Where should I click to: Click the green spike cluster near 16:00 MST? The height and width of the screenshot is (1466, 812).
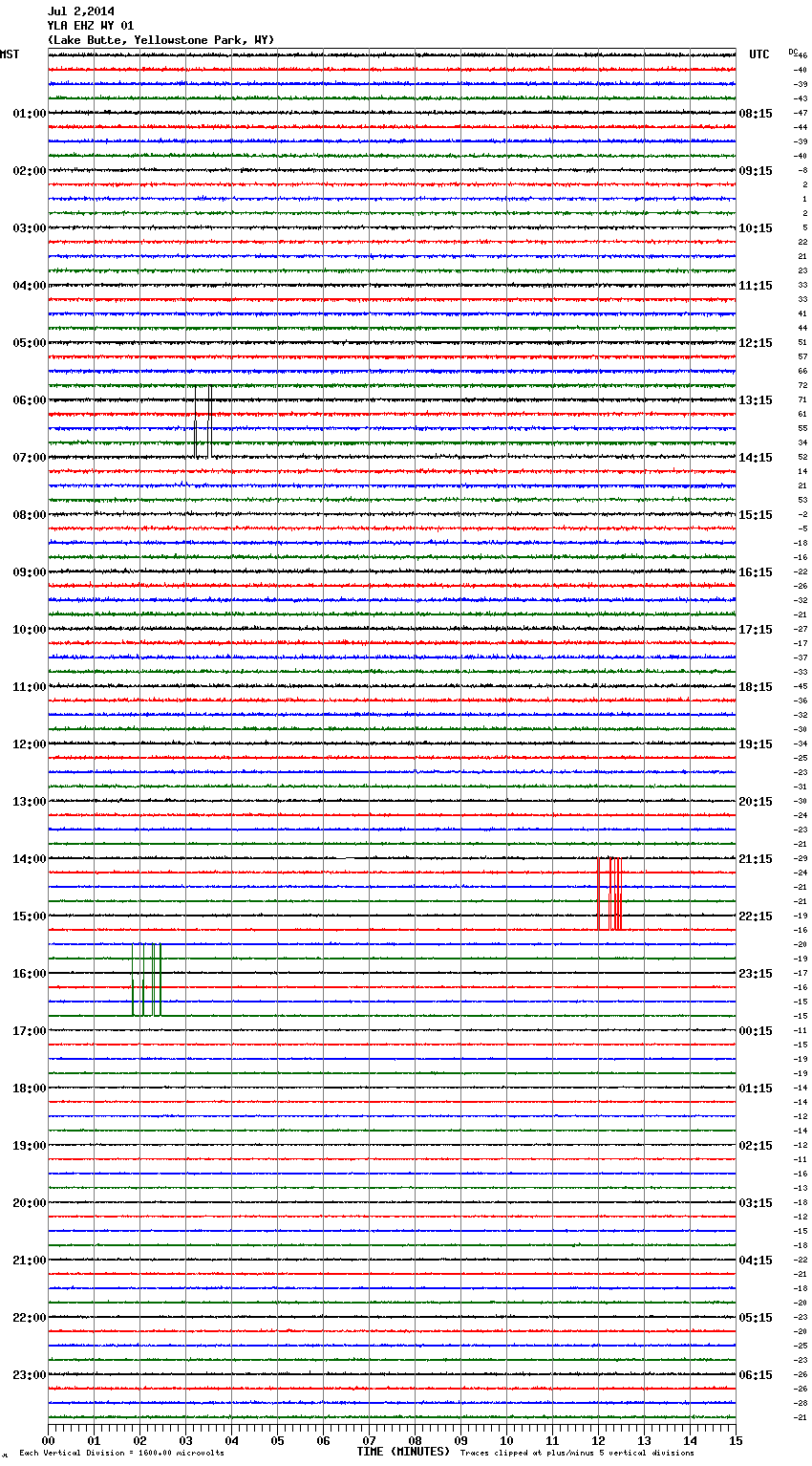click(146, 980)
